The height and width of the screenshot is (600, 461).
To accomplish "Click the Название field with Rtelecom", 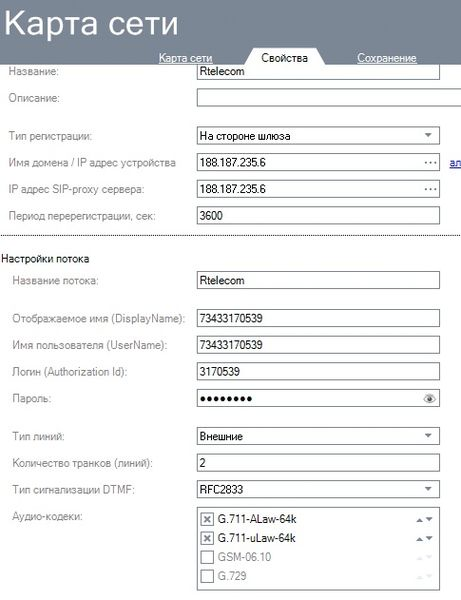I will (x=318, y=72).
